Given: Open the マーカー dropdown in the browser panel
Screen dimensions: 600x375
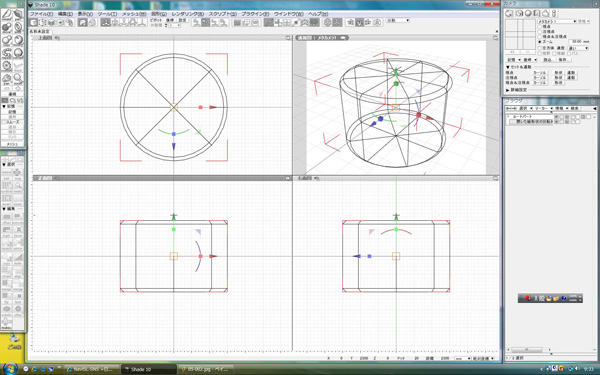Looking at the screenshot, I should 543,109.
